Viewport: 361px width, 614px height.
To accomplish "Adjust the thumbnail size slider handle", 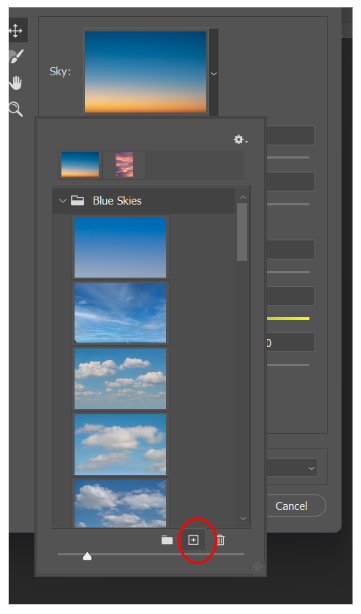I will pyautogui.click(x=87, y=556).
